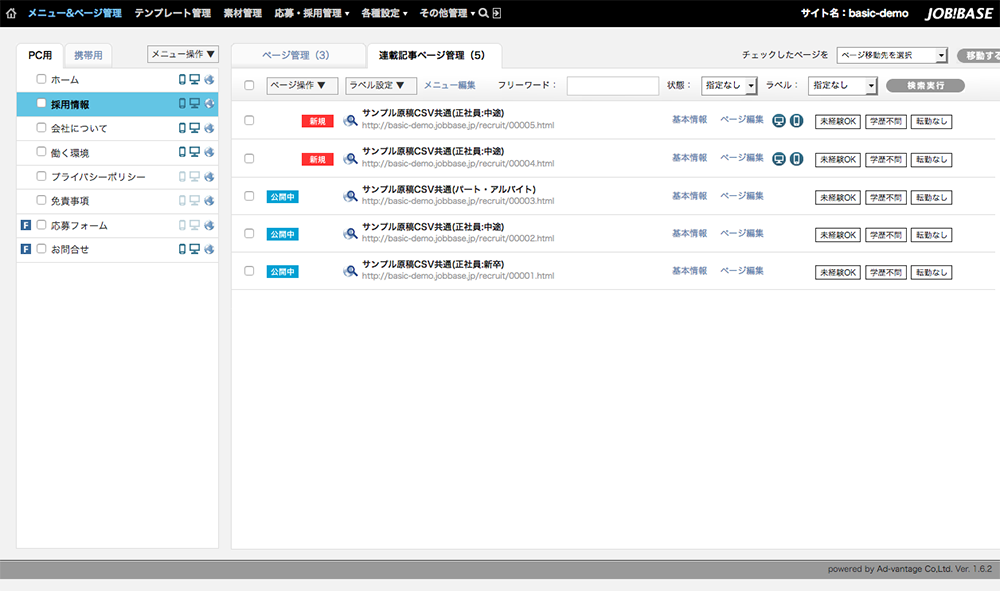The image size is (1000, 591).
Task: Preview page 00004 with magnifier icon
Action: 350,159
